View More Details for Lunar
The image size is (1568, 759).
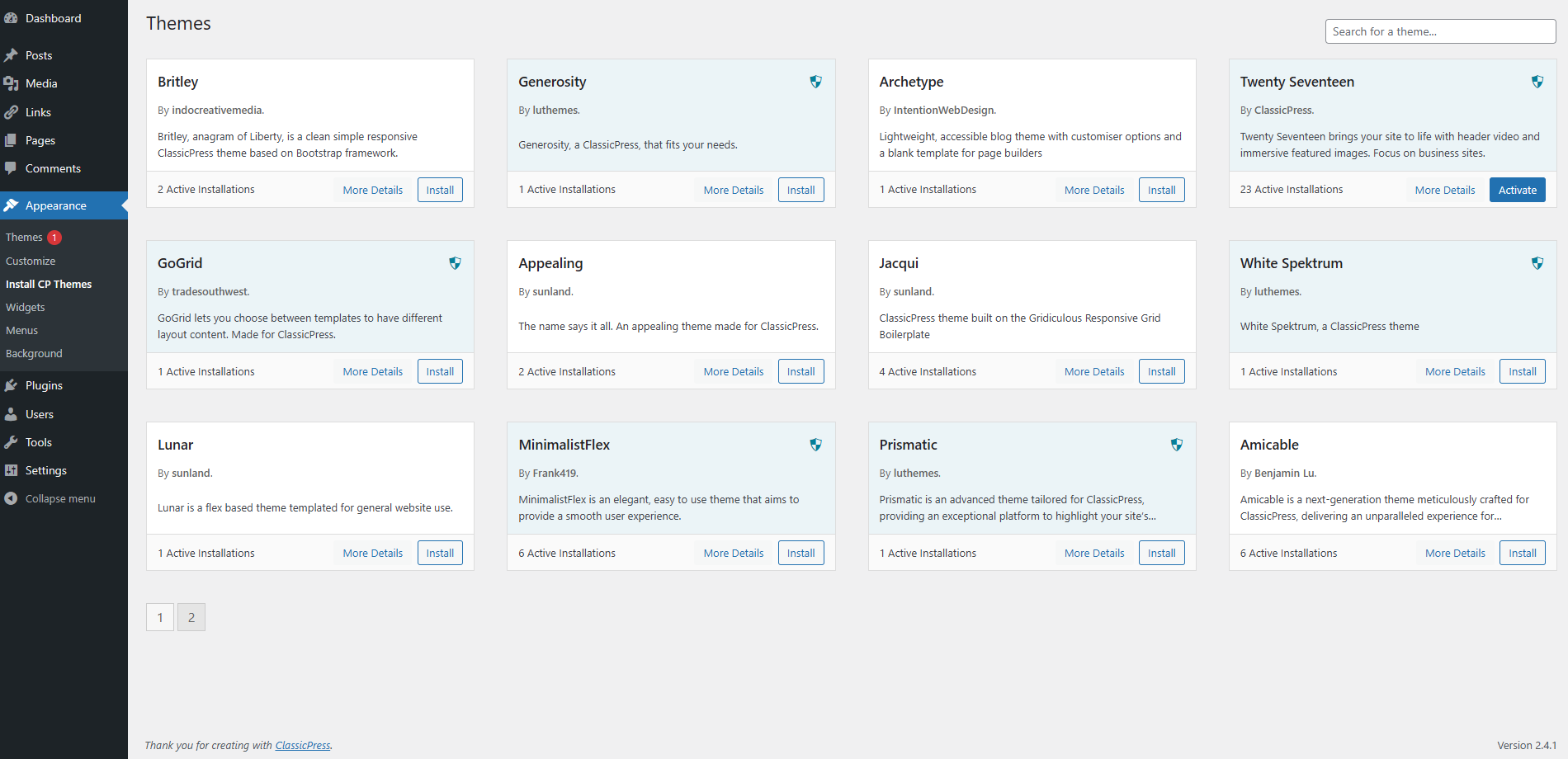(373, 553)
